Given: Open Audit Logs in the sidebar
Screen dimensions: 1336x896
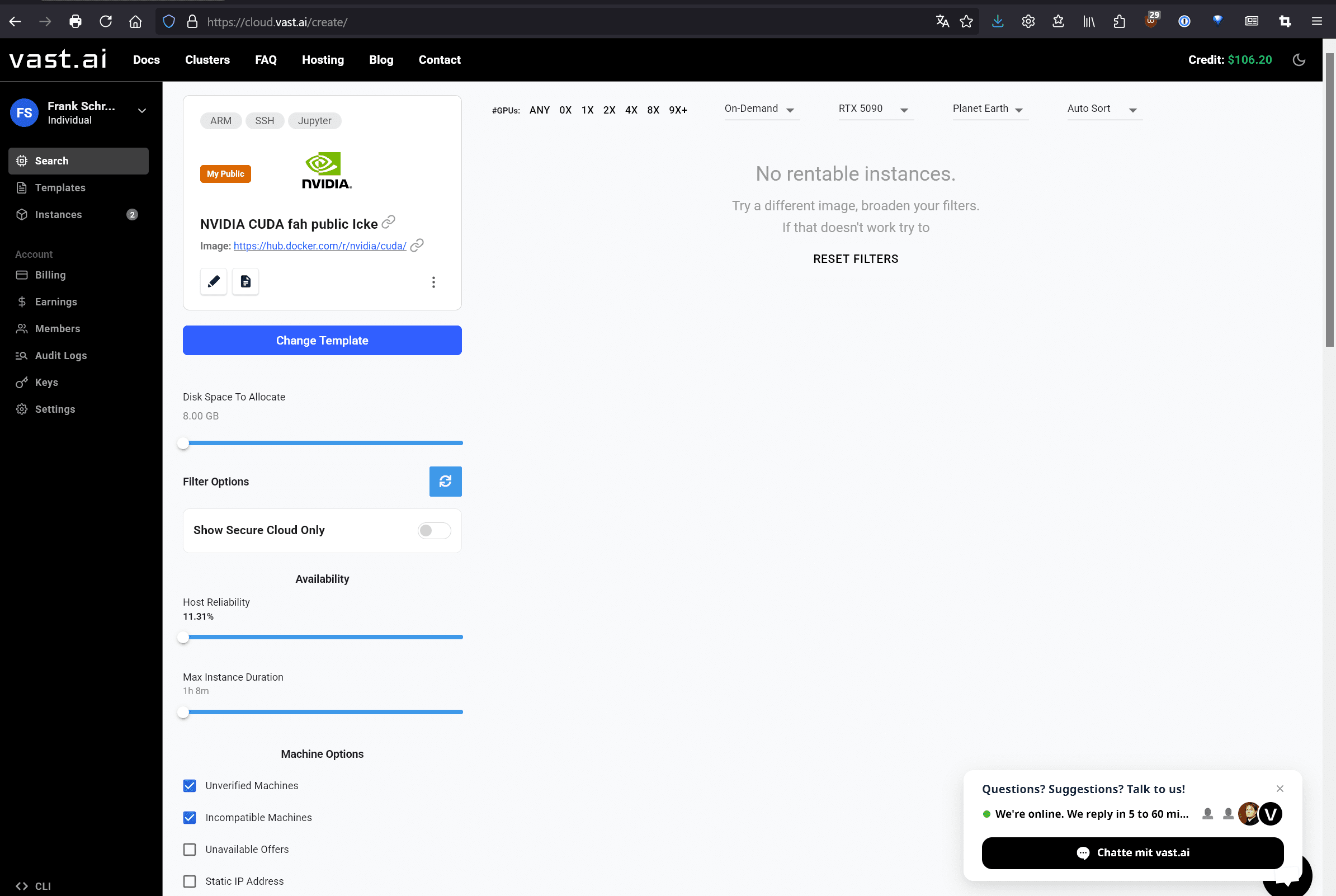Looking at the screenshot, I should tap(60, 355).
